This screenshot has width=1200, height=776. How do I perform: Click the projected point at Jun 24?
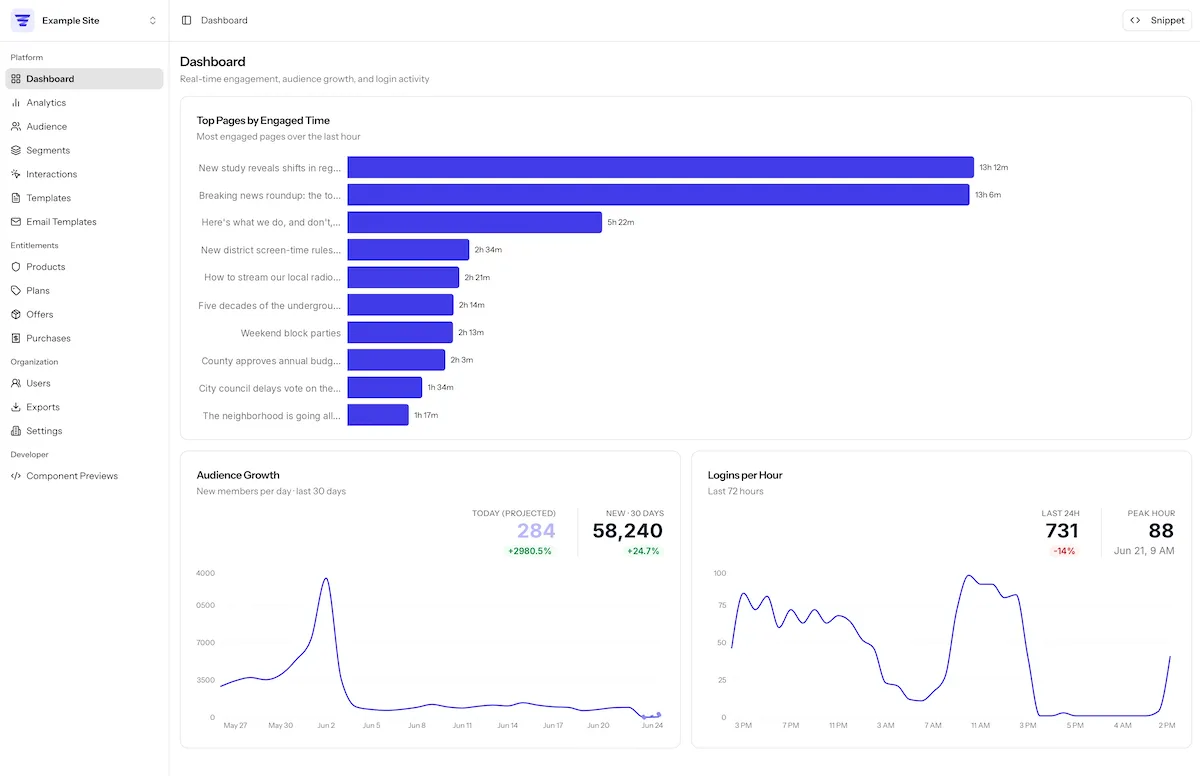coord(658,714)
